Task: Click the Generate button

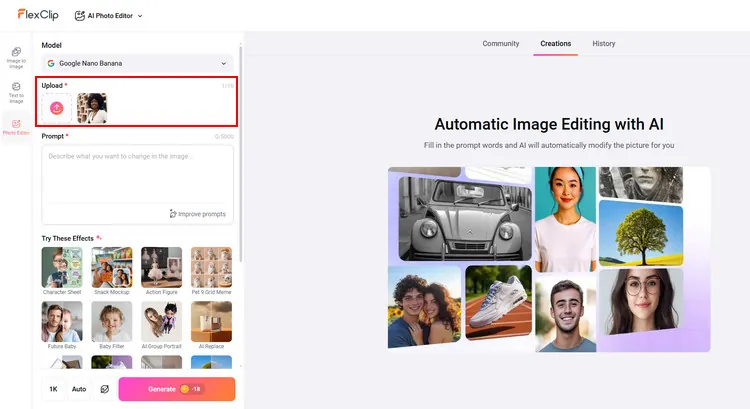Action: (177, 389)
